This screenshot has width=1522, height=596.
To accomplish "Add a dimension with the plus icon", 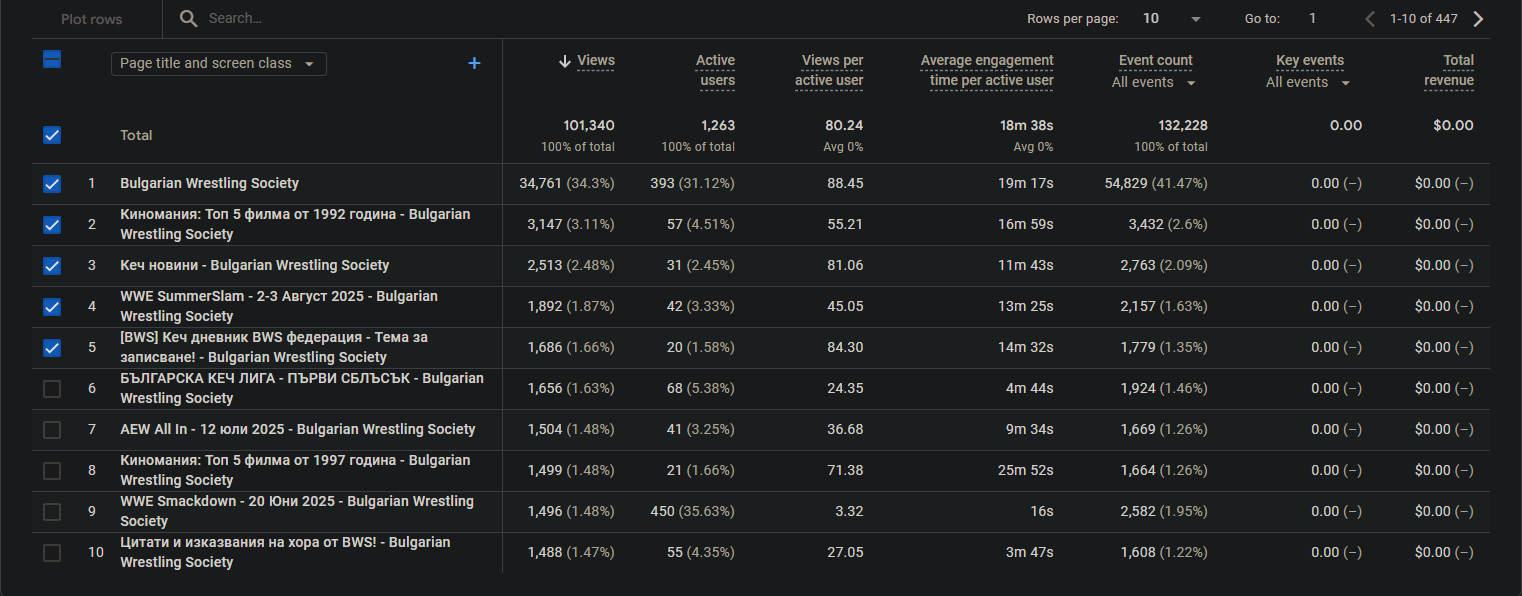I will click(474, 63).
